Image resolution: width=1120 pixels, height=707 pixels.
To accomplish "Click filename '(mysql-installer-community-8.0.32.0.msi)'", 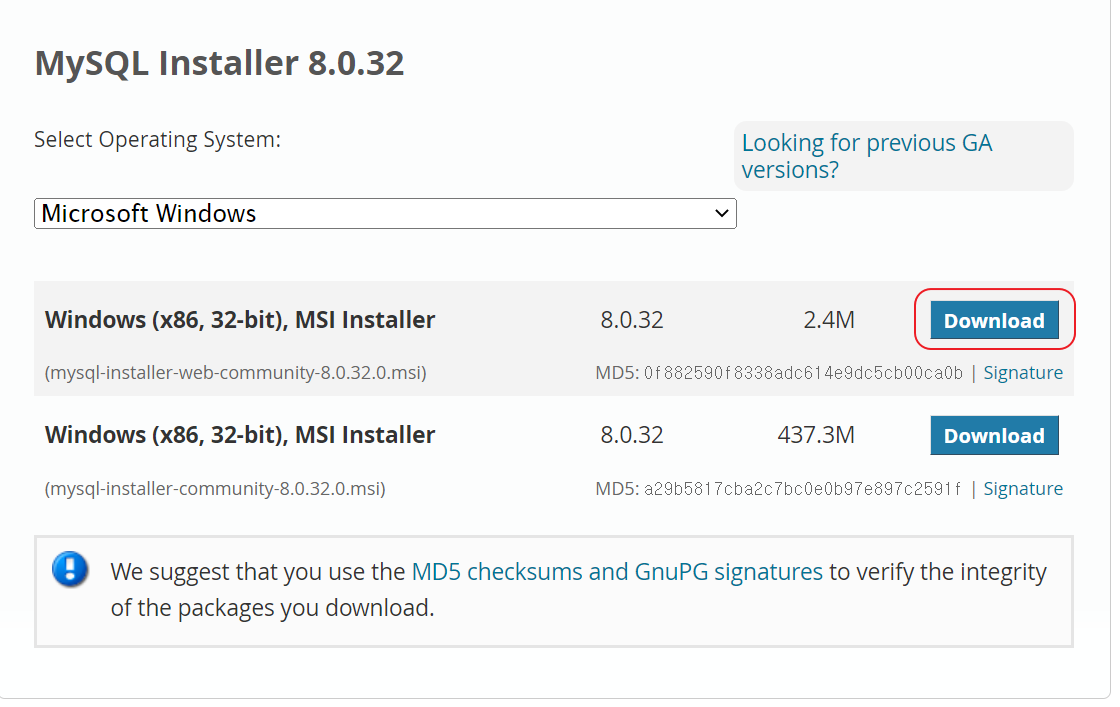I will click(x=215, y=488).
